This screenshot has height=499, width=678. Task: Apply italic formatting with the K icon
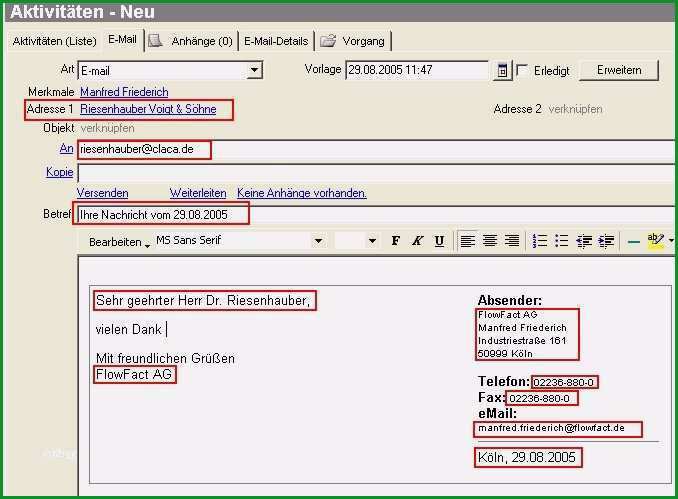click(x=417, y=241)
